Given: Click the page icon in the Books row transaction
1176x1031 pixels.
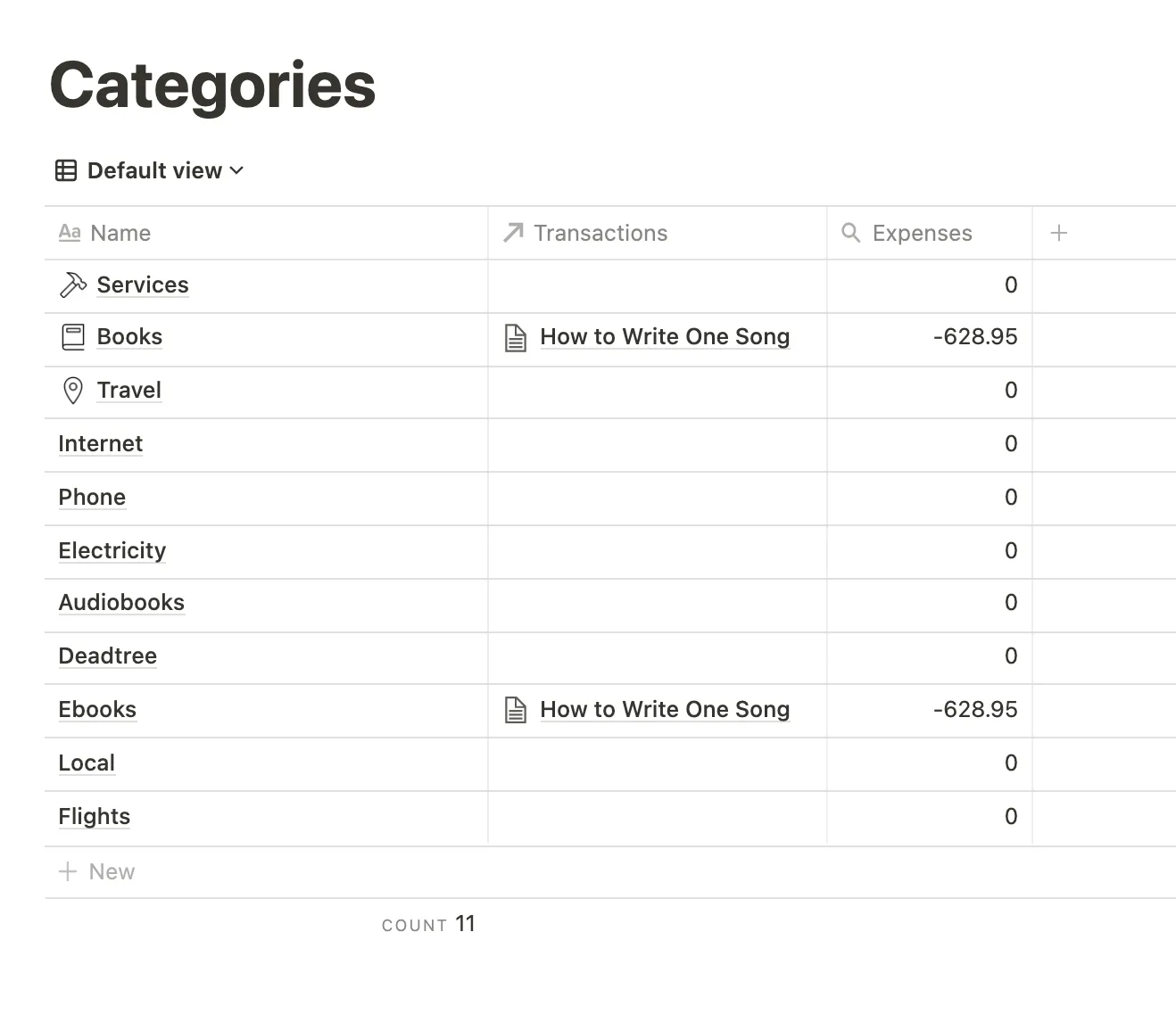Looking at the screenshot, I should click(516, 338).
